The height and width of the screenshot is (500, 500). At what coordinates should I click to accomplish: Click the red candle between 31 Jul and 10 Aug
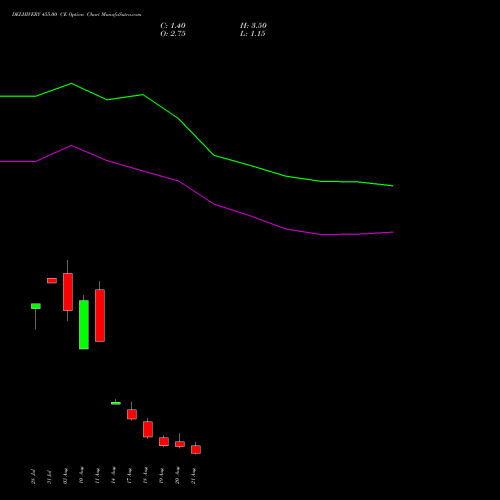tap(68, 292)
